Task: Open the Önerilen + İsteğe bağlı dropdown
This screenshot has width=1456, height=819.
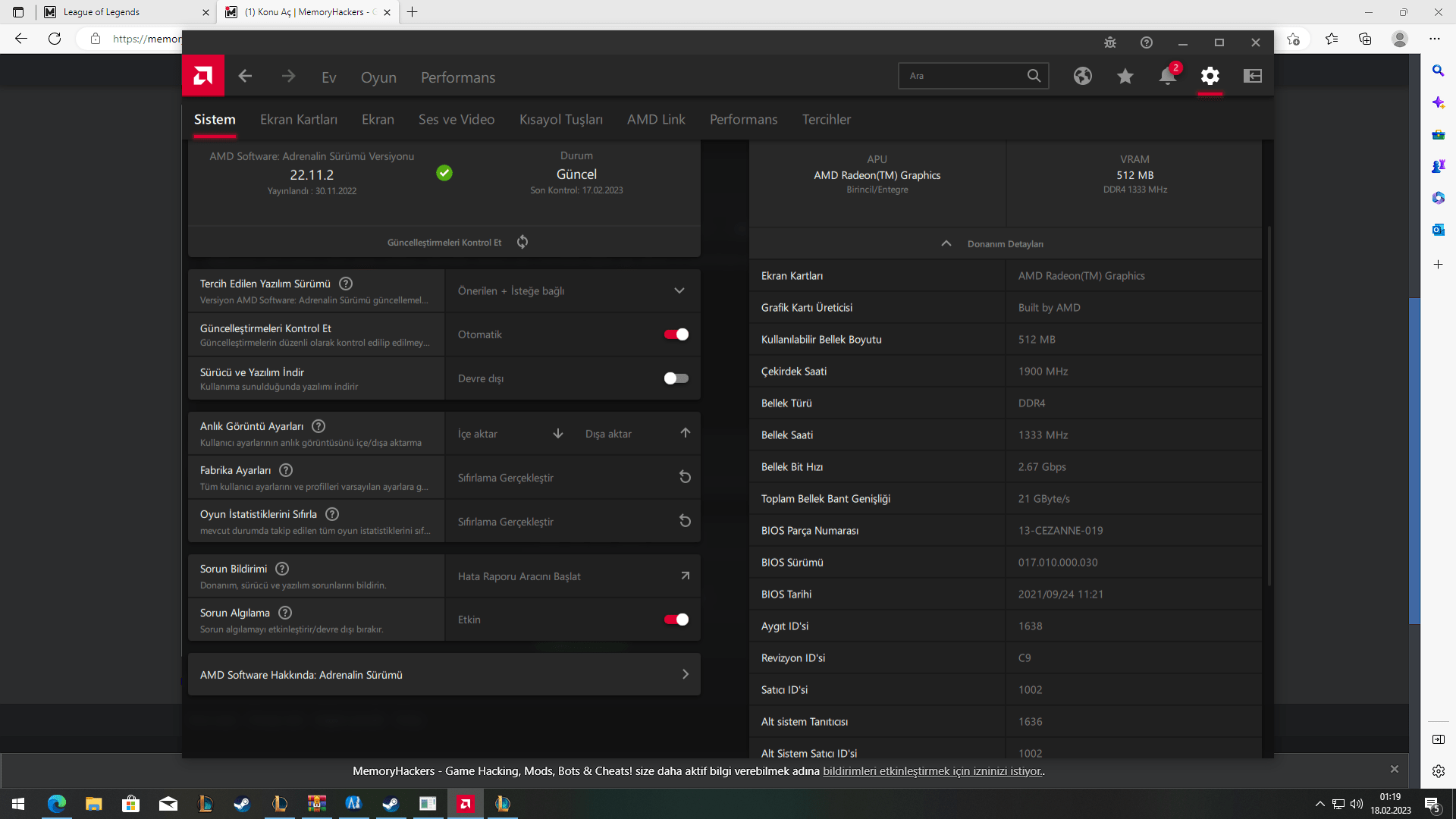Action: [573, 291]
